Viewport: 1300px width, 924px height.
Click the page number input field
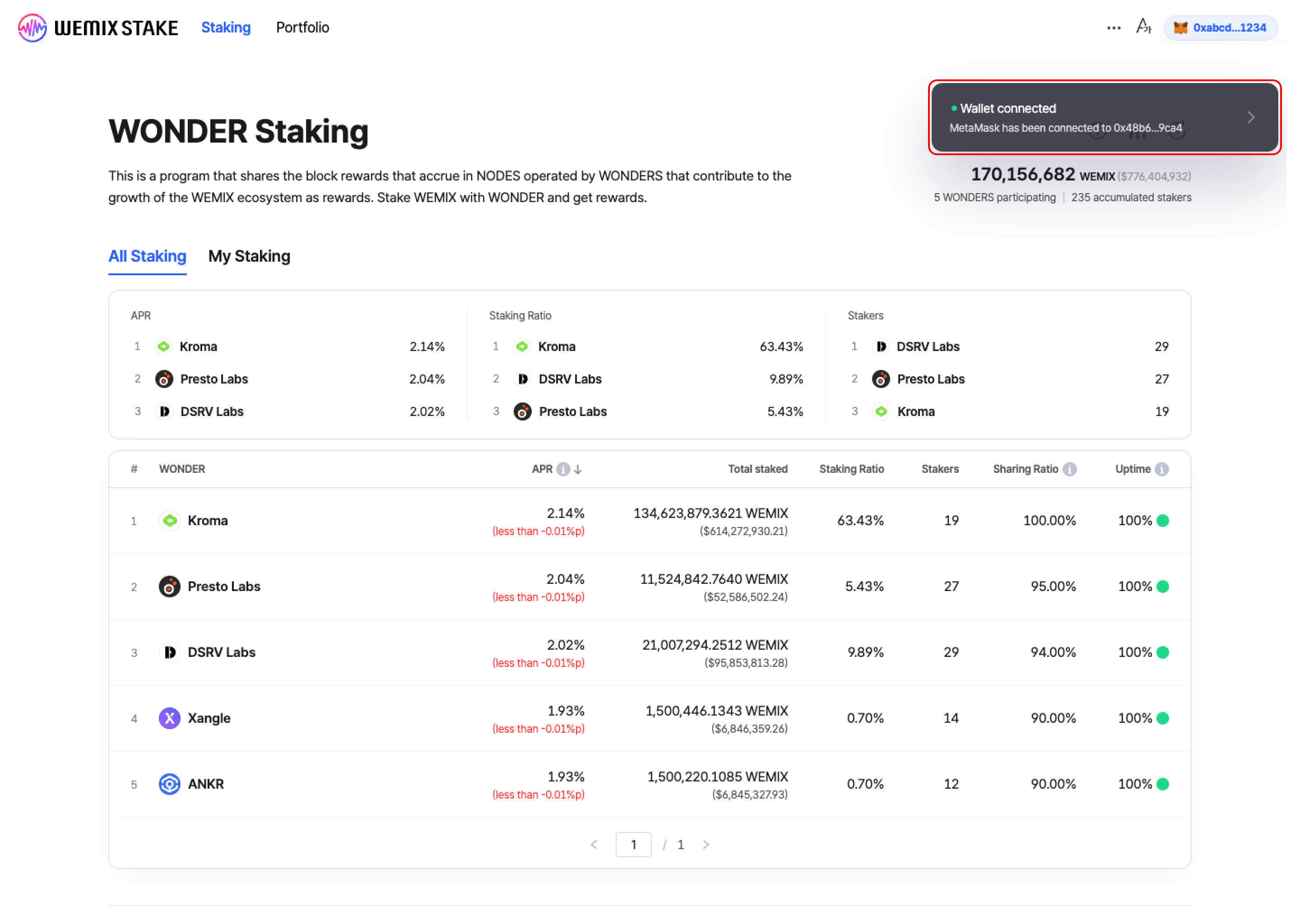(x=633, y=845)
